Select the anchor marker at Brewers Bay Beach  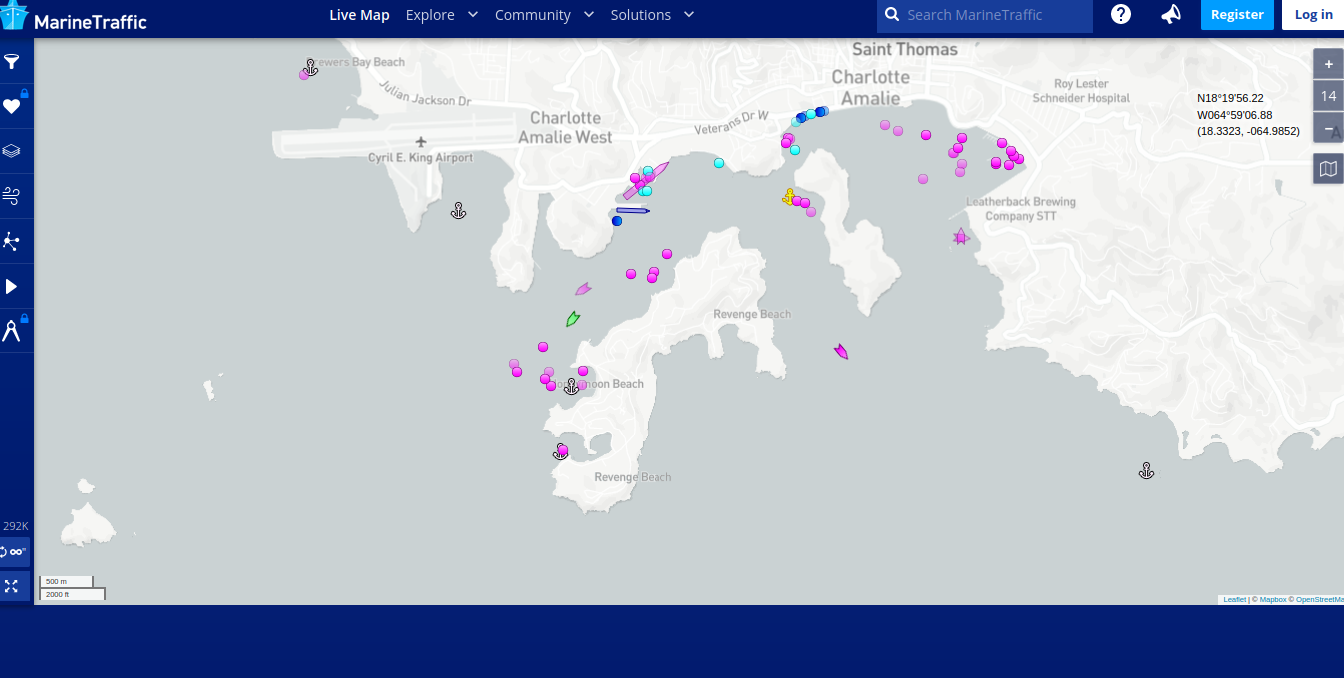(x=310, y=67)
